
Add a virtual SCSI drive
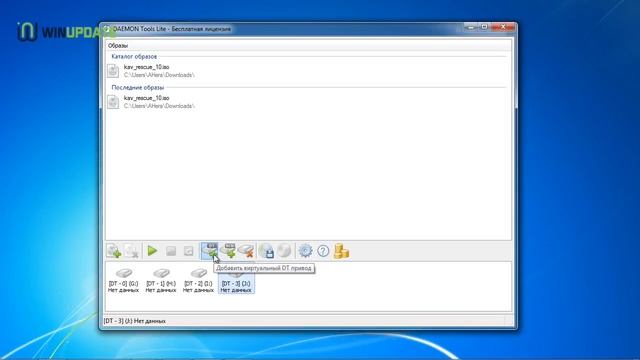tap(228, 251)
